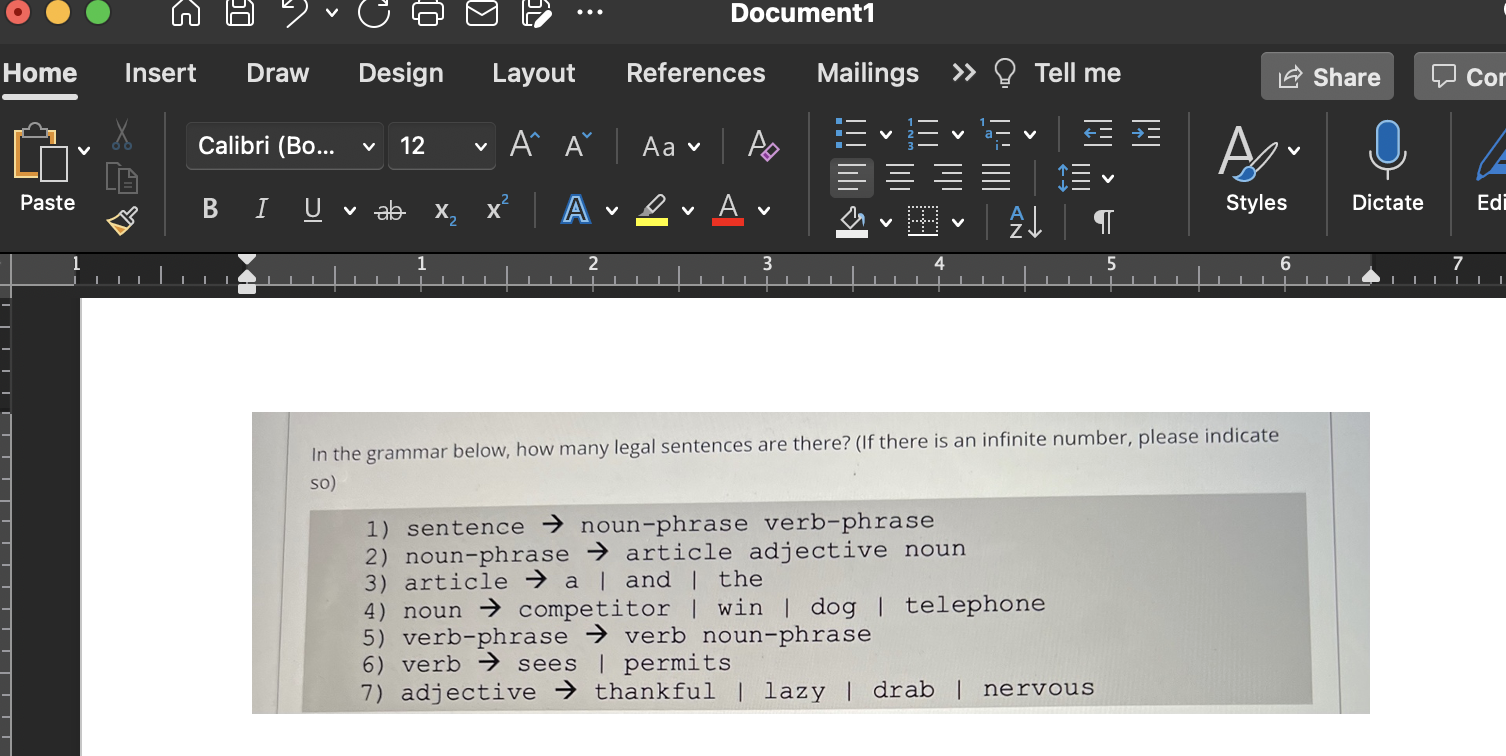Toggle bold formatting

tap(209, 209)
